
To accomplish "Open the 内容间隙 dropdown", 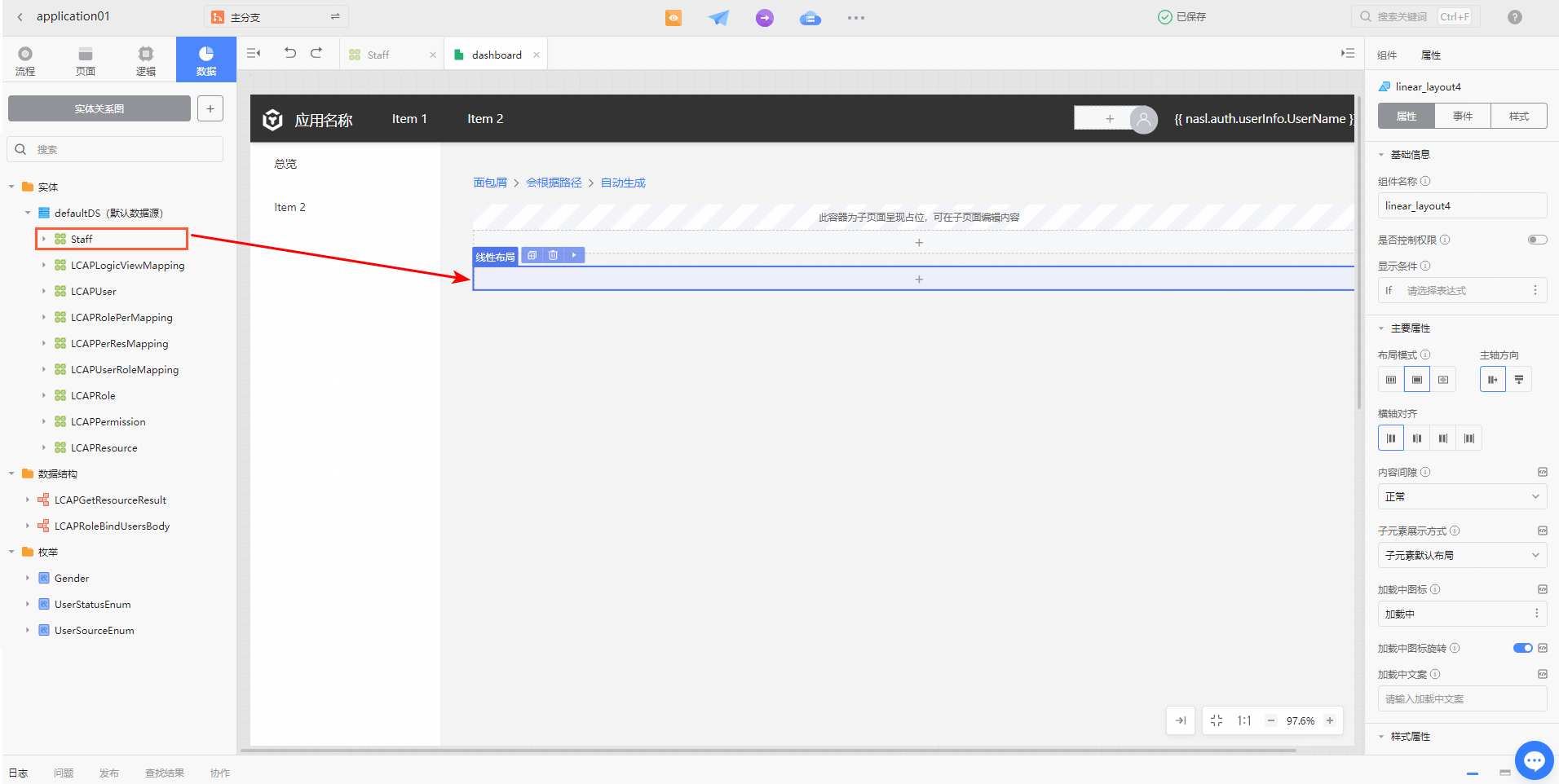I will [x=1462, y=496].
